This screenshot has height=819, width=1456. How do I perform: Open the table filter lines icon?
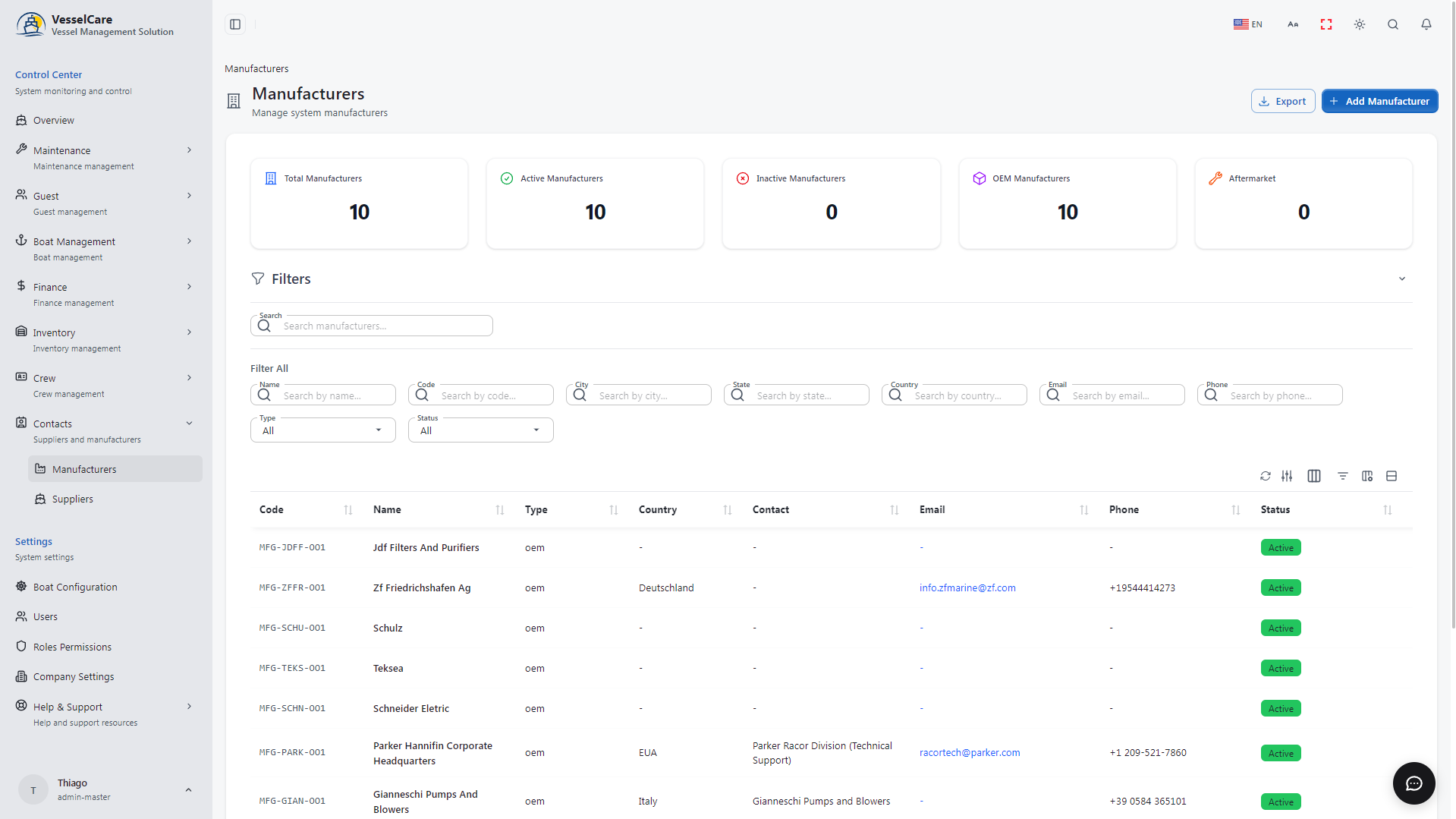1343,476
